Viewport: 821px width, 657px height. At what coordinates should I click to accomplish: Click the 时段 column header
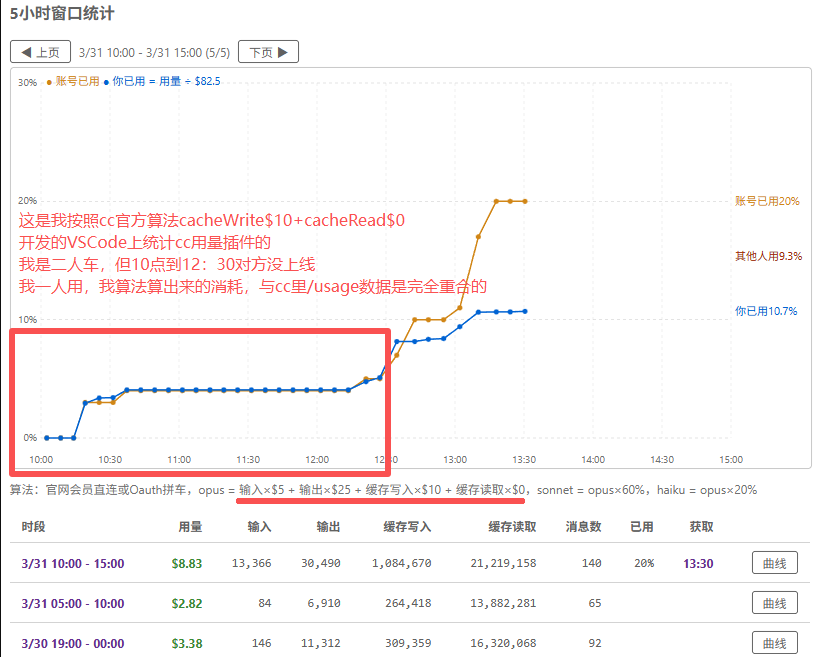(x=33, y=527)
